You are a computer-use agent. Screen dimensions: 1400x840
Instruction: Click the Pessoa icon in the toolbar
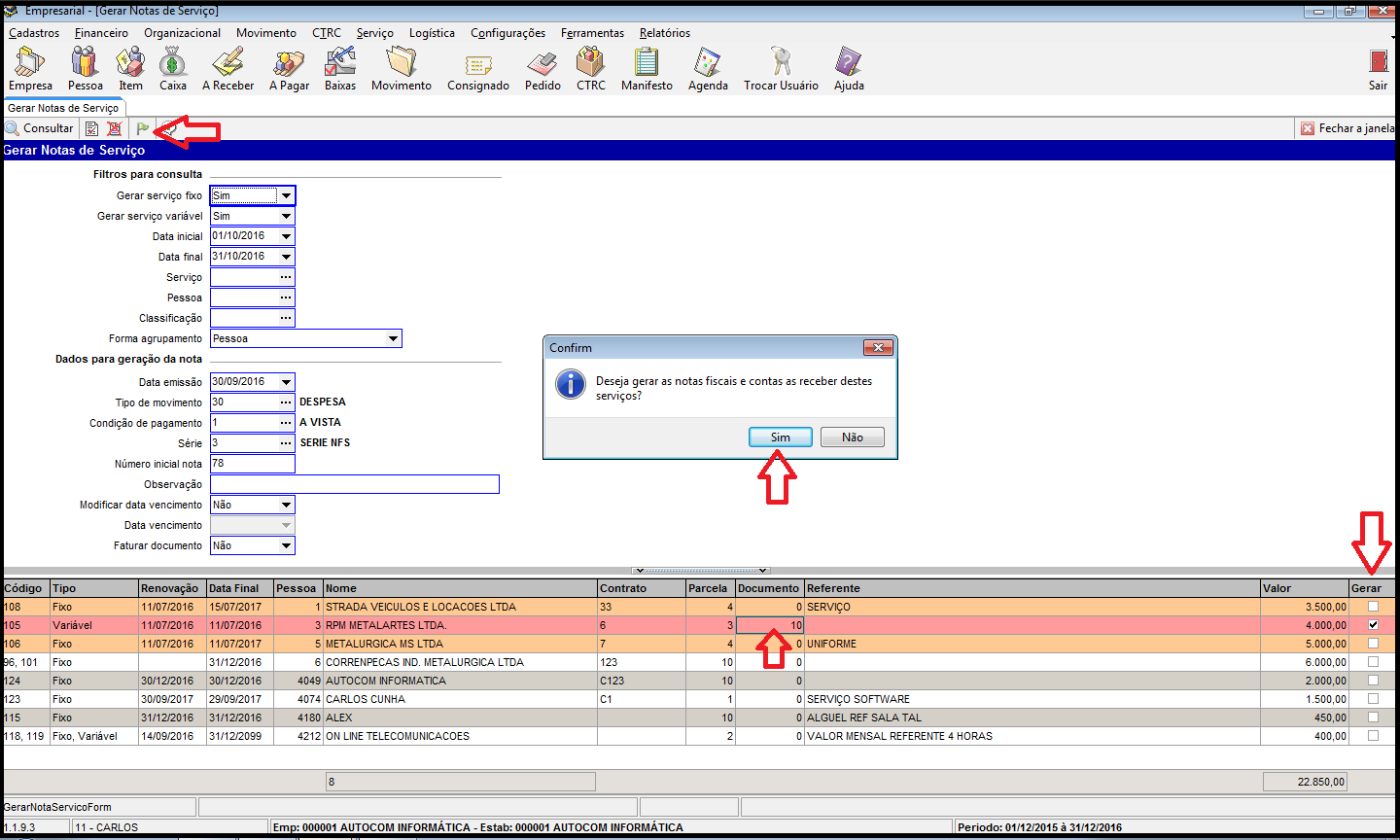[x=85, y=64]
